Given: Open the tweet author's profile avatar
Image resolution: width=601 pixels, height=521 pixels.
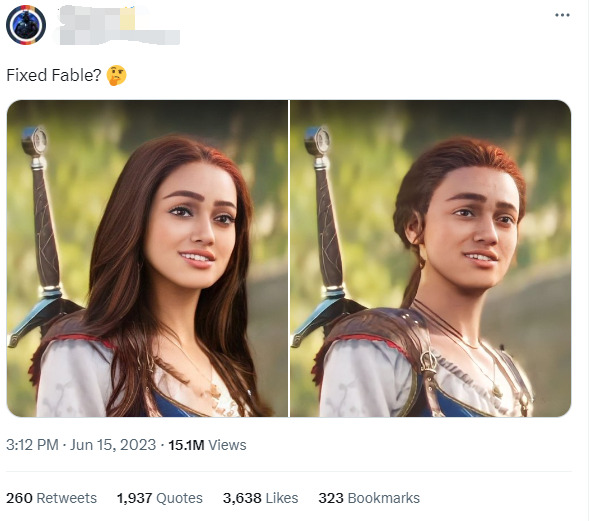Looking at the screenshot, I should 26,25.
